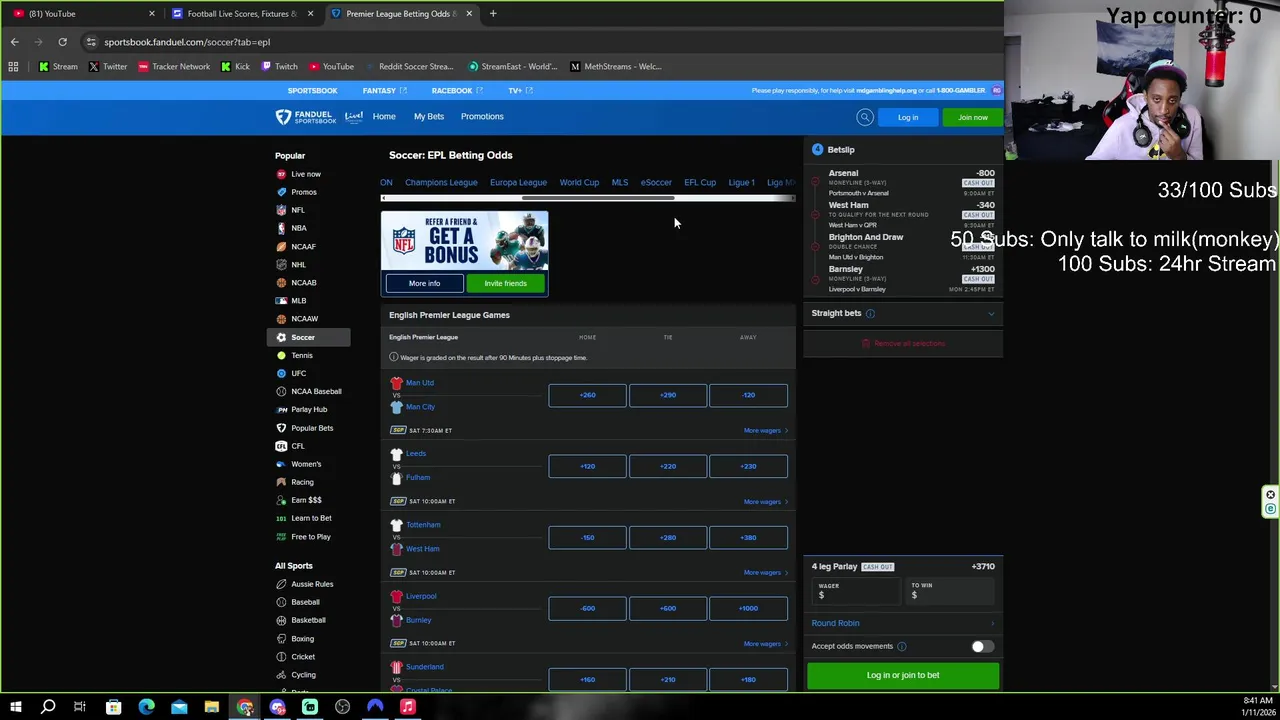1280x720 pixels.
Task: Click the FanDuel Sportsbook logo
Action: (x=306, y=117)
